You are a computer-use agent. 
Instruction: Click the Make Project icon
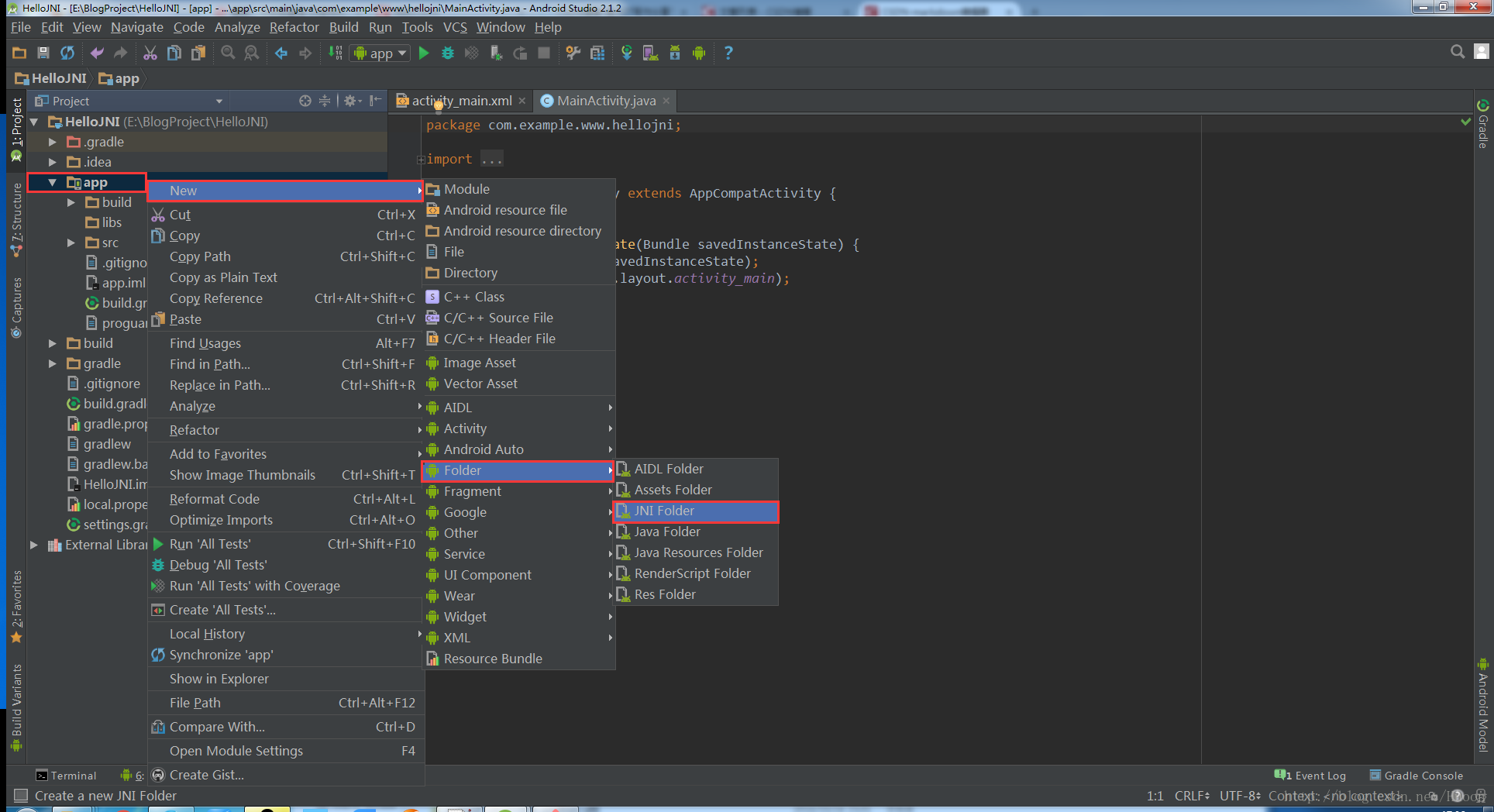pyautogui.click(x=336, y=53)
